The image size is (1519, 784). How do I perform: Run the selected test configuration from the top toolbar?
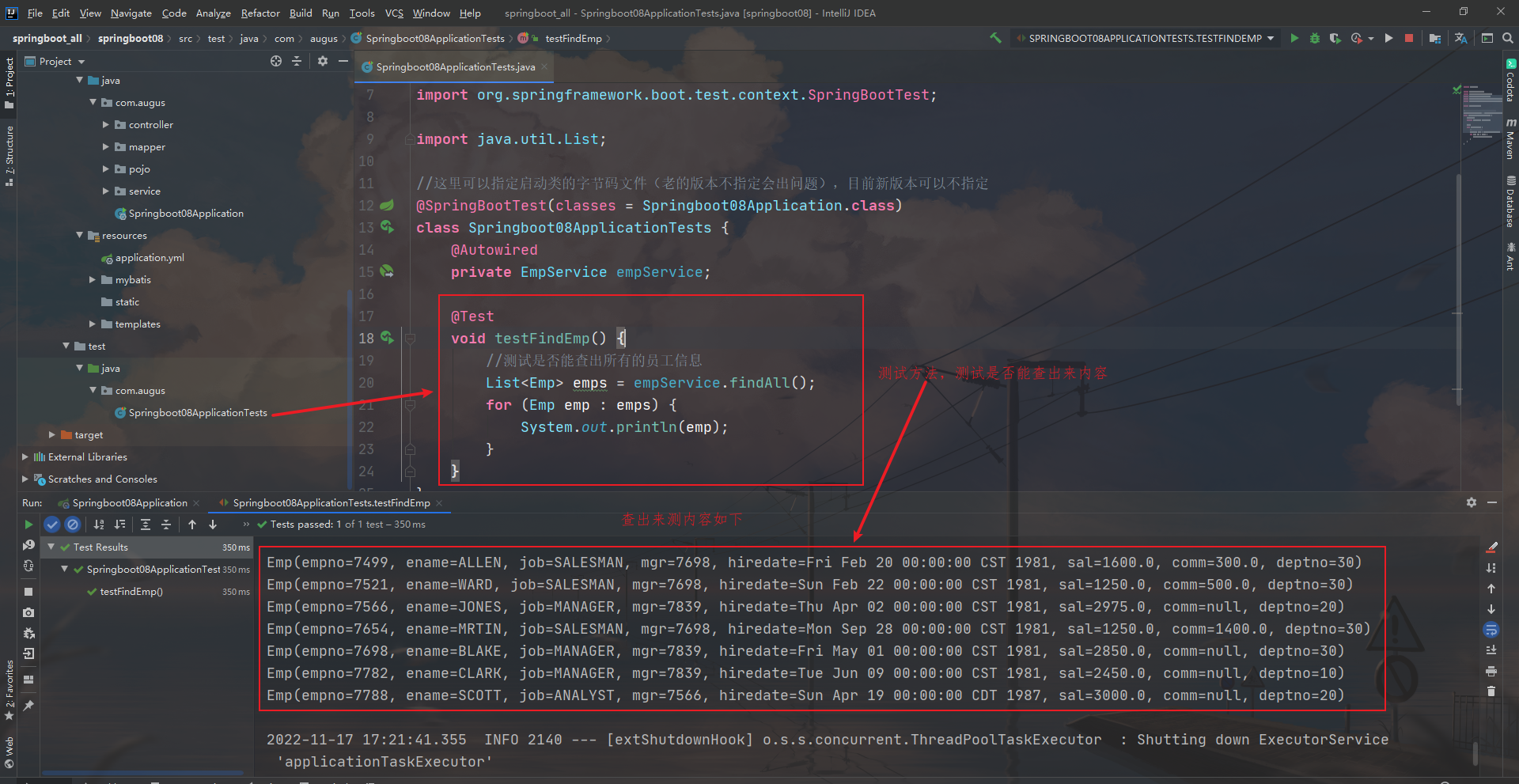click(1294, 38)
